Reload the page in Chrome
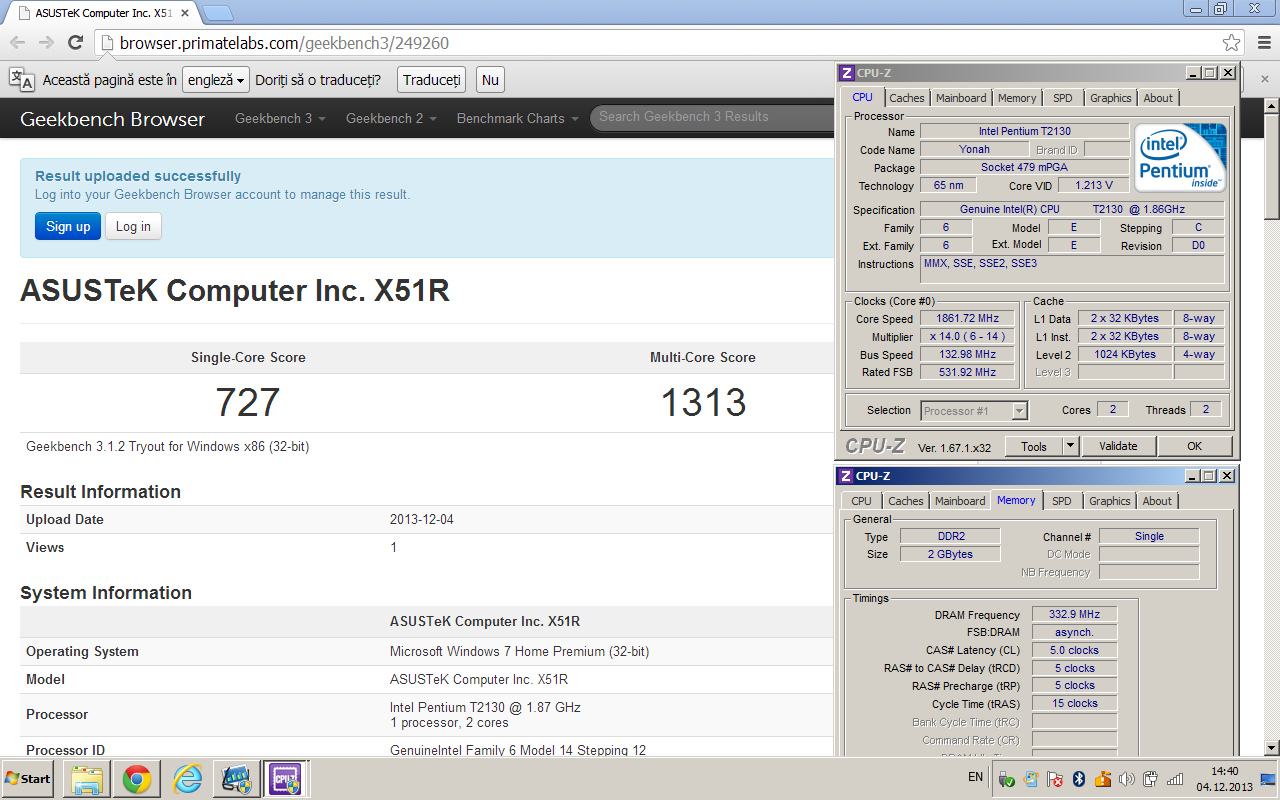This screenshot has width=1280, height=800. click(75, 42)
